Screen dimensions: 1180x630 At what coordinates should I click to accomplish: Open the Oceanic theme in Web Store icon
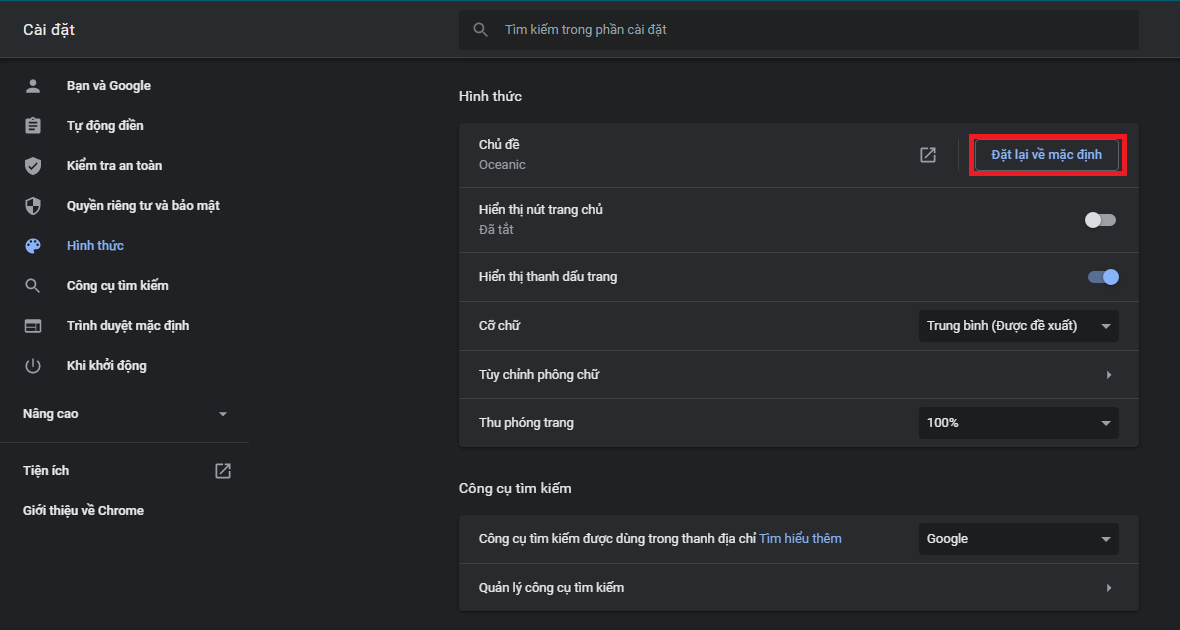[928, 154]
